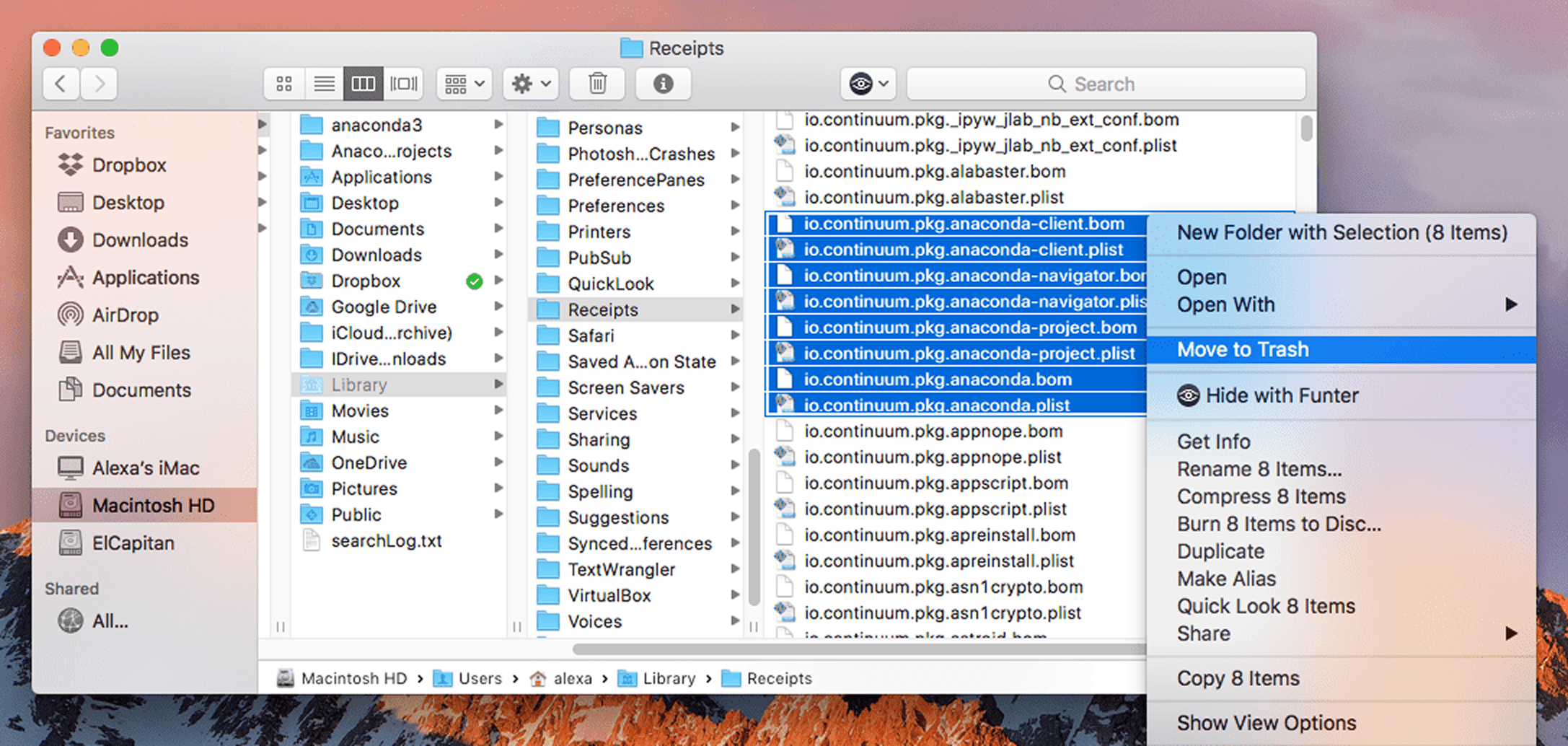Open the PreferencePanes folder
This screenshot has height=746, width=1568.
pos(635,180)
